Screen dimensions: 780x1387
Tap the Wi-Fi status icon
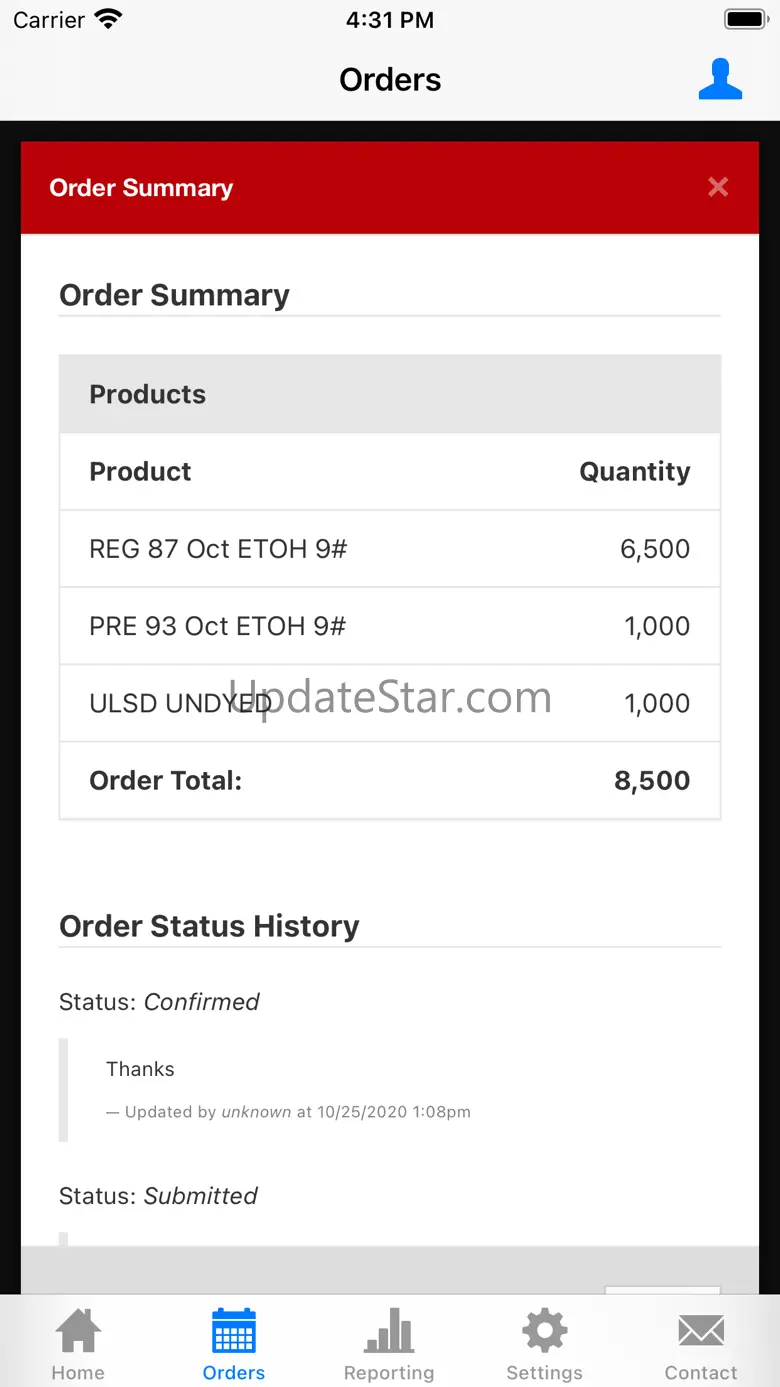coord(107,19)
